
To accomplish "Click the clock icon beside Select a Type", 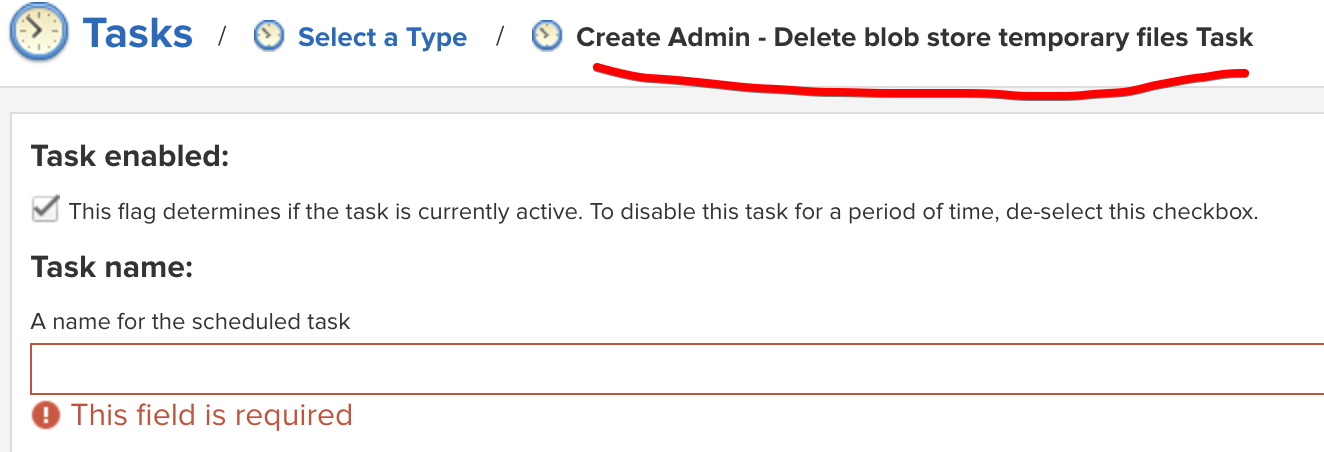I will click(268, 37).
